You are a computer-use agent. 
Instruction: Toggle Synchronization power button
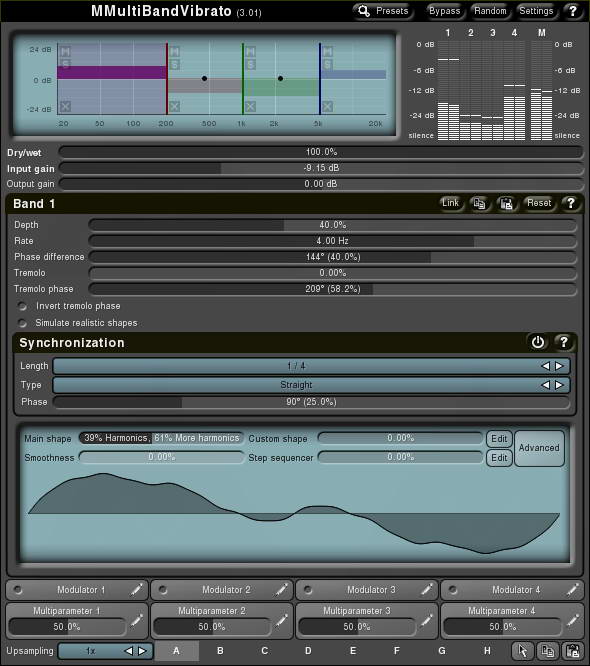(538, 342)
